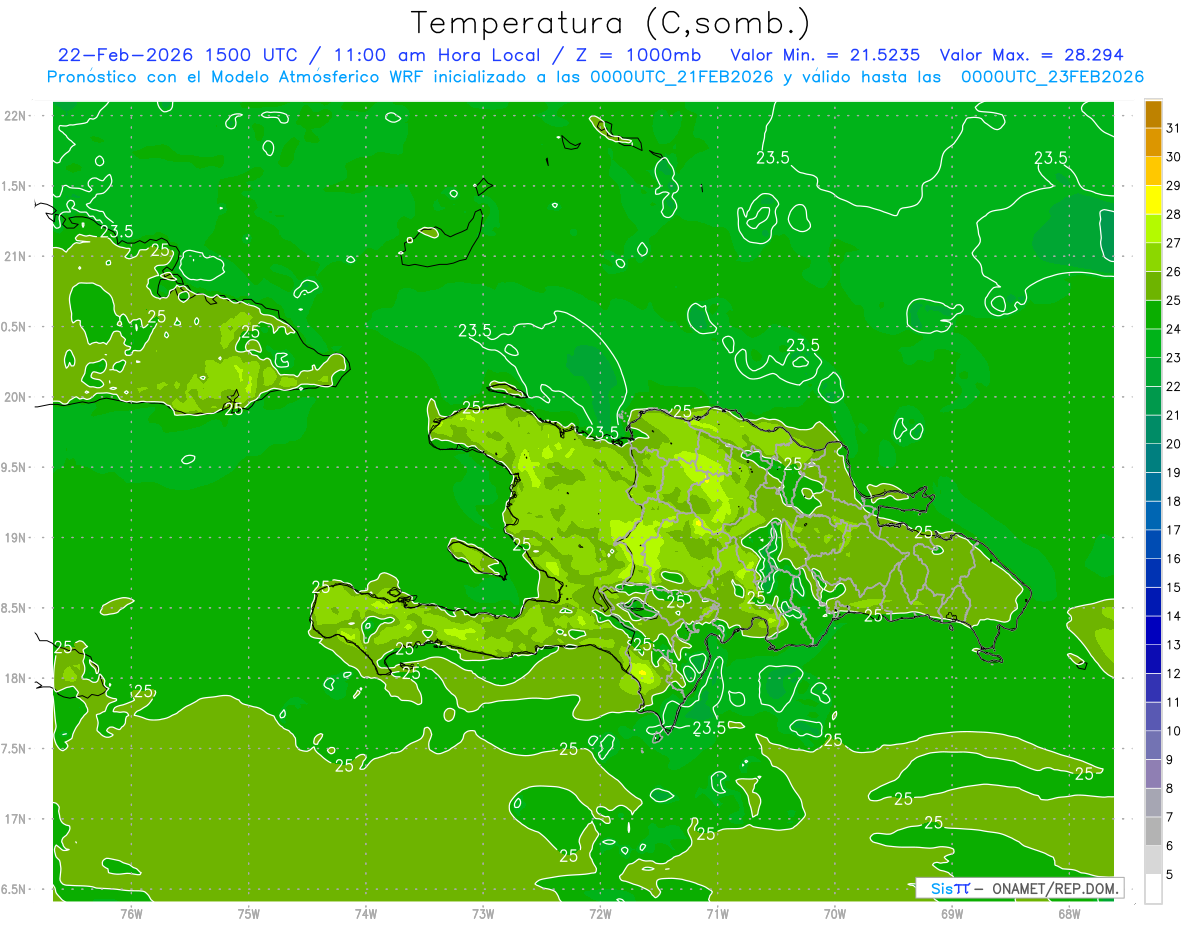This screenshot has width=1200, height=927.
Task: Click the '75W' longitude axis label
Action: pyautogui.click(x=249, y=913)
